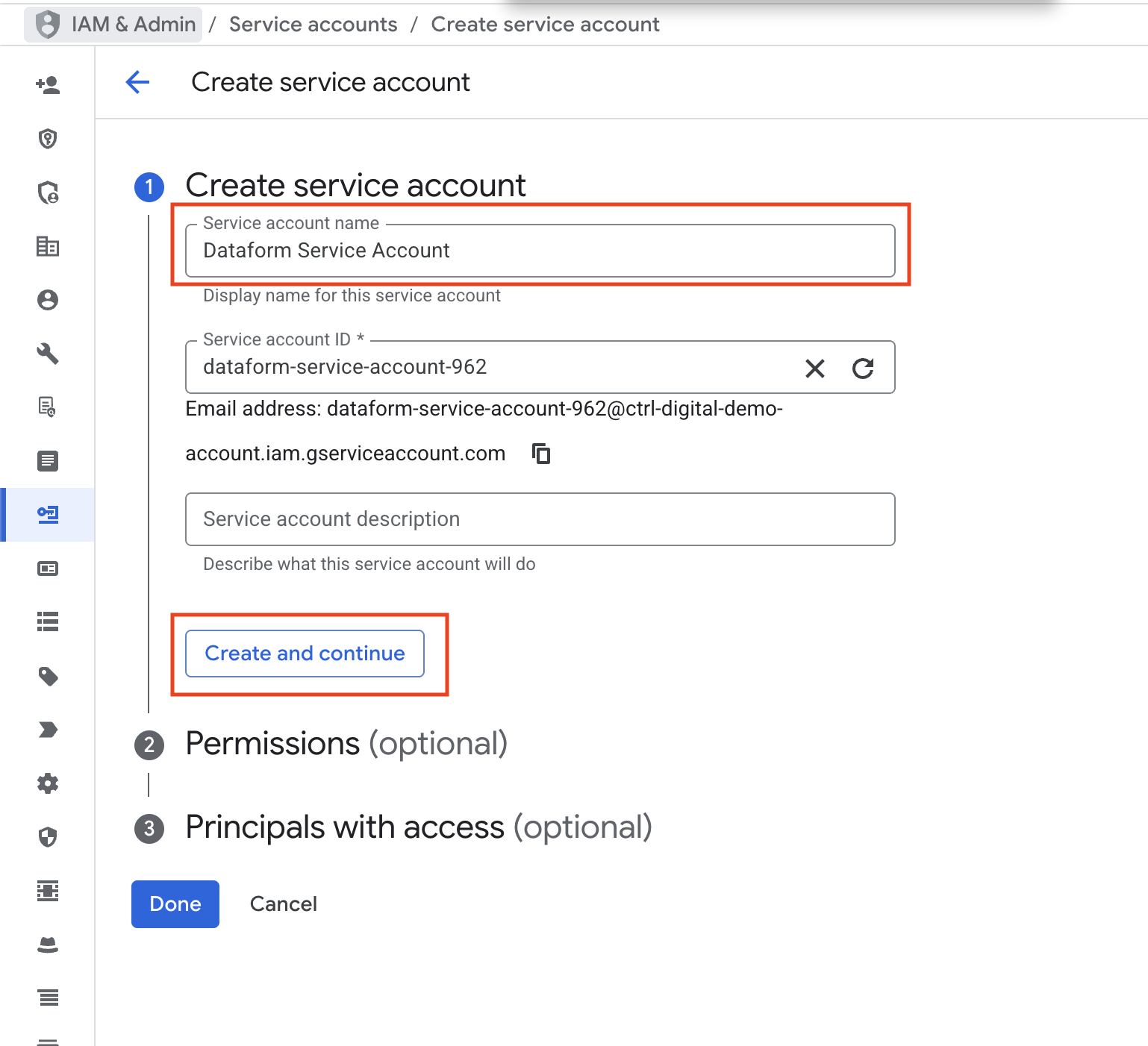Image resolution: width=1148 pixels, height=1046 pixels.
Task: Open the Service accounts sidebar icon
Action: pos(48,514)
